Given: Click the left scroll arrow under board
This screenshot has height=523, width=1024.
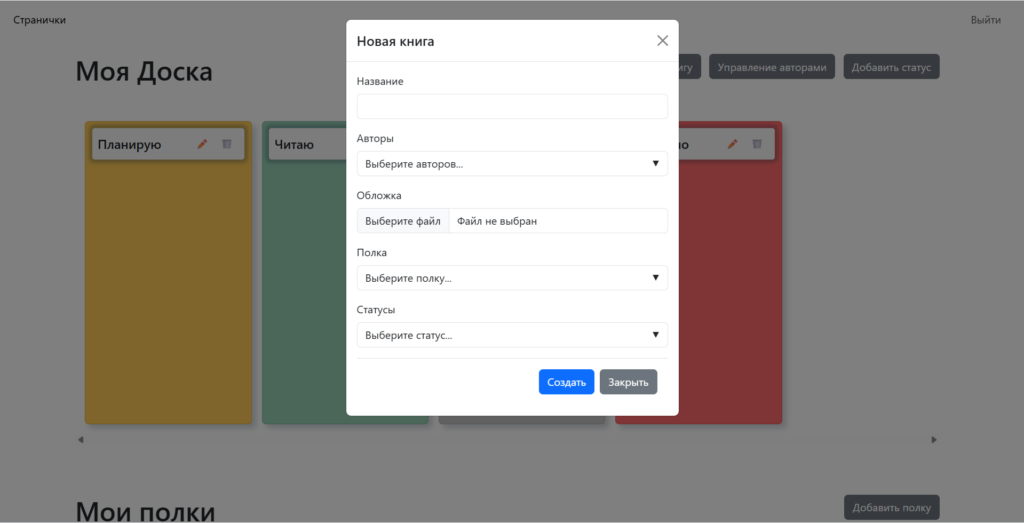Looking at the screenshot, I should [81, 440].
